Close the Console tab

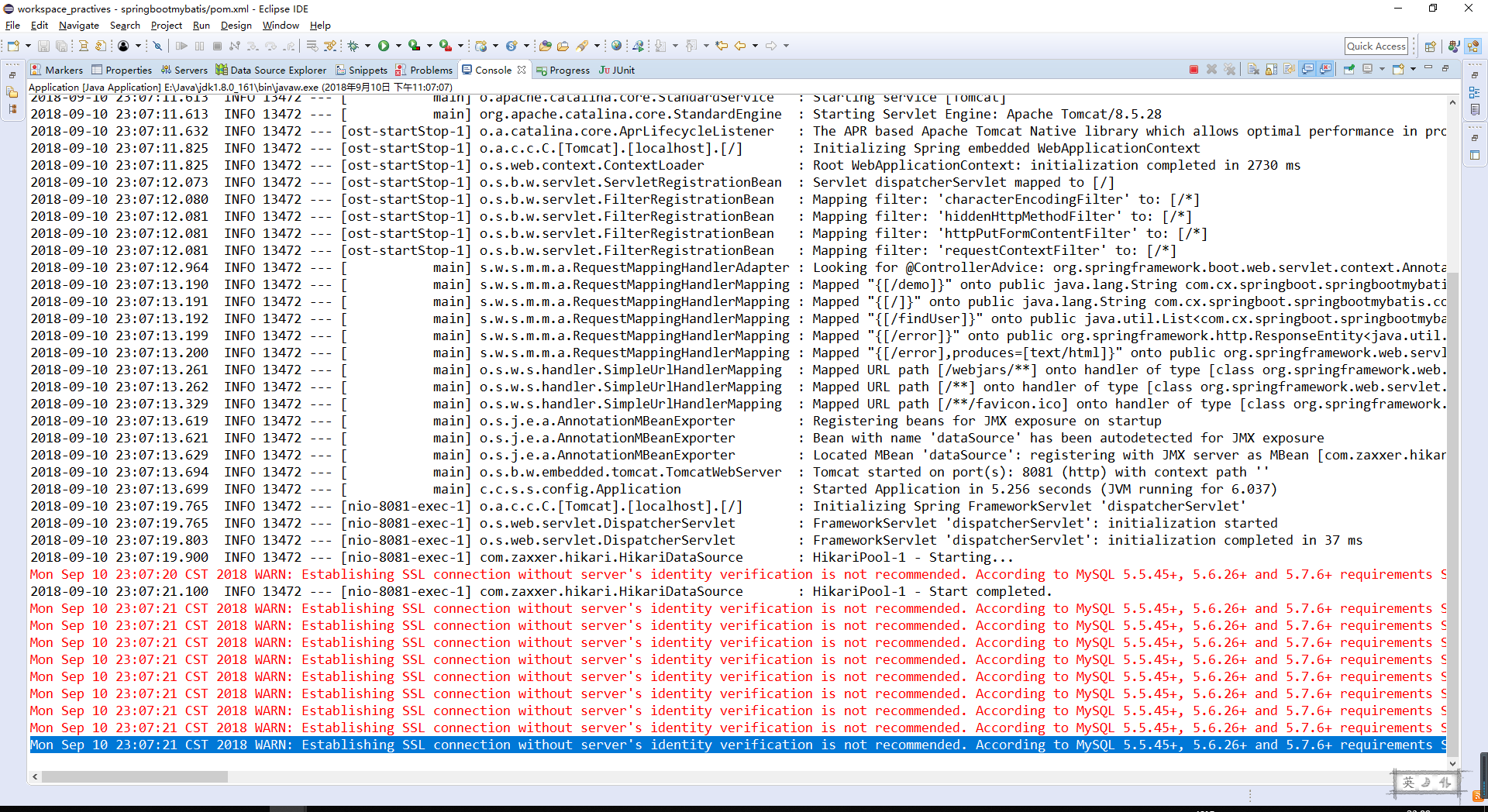pyautogui.click(x=522, y=70)
